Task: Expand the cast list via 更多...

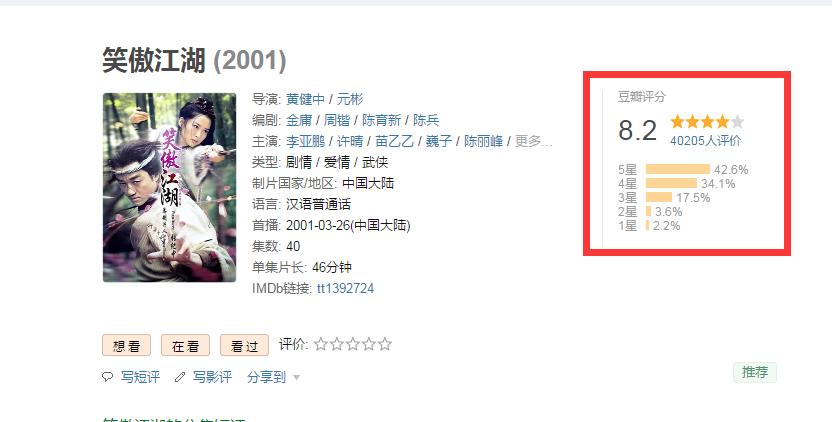Action: coord(533,141)
